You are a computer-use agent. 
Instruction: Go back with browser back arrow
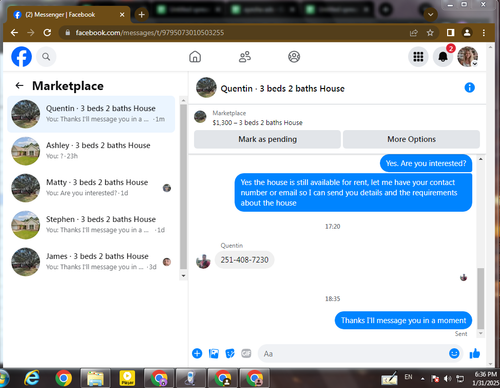[x=14, y=33]
